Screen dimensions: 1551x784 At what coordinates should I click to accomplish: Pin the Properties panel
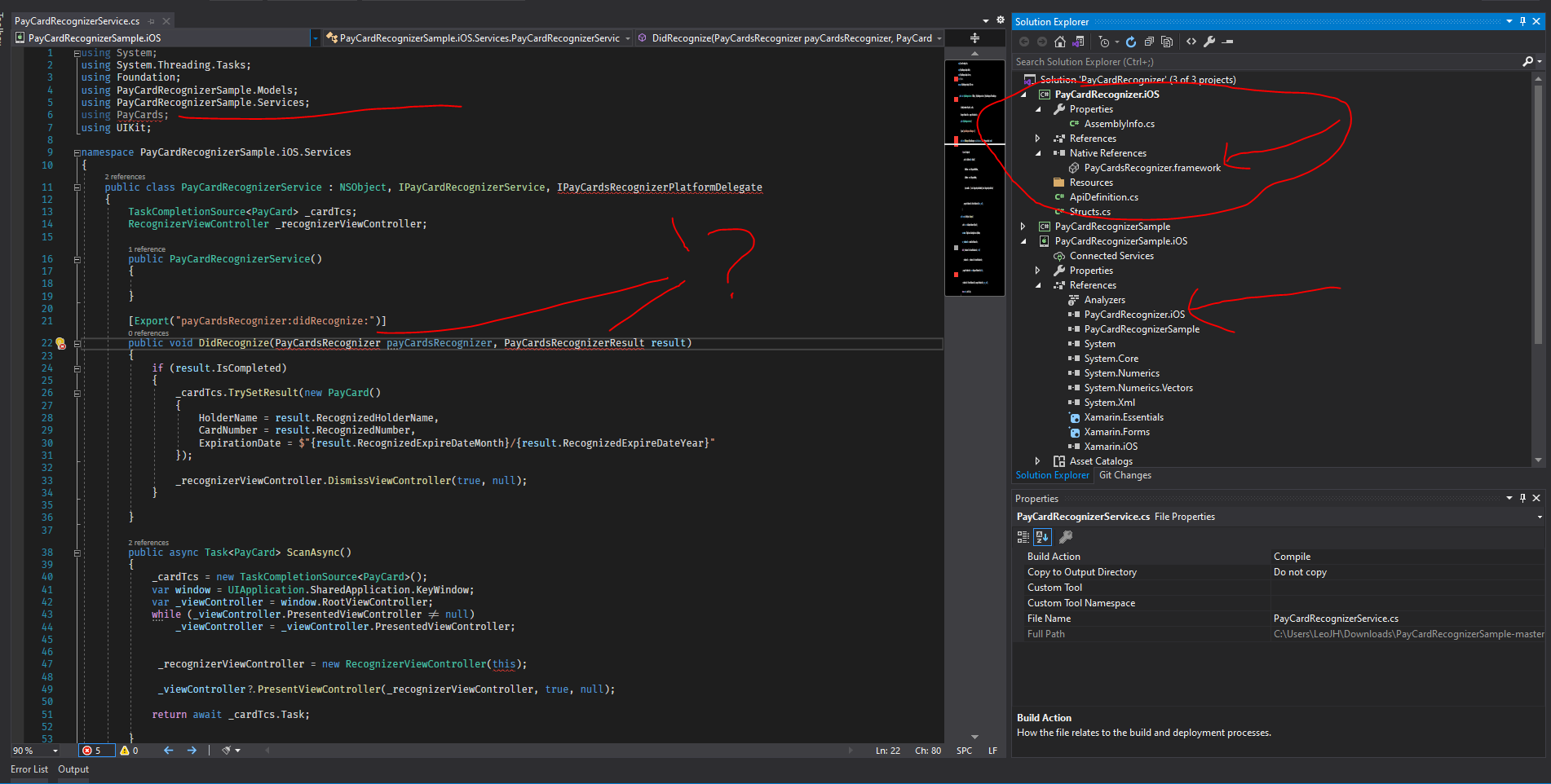click(x=1522, y=498)
